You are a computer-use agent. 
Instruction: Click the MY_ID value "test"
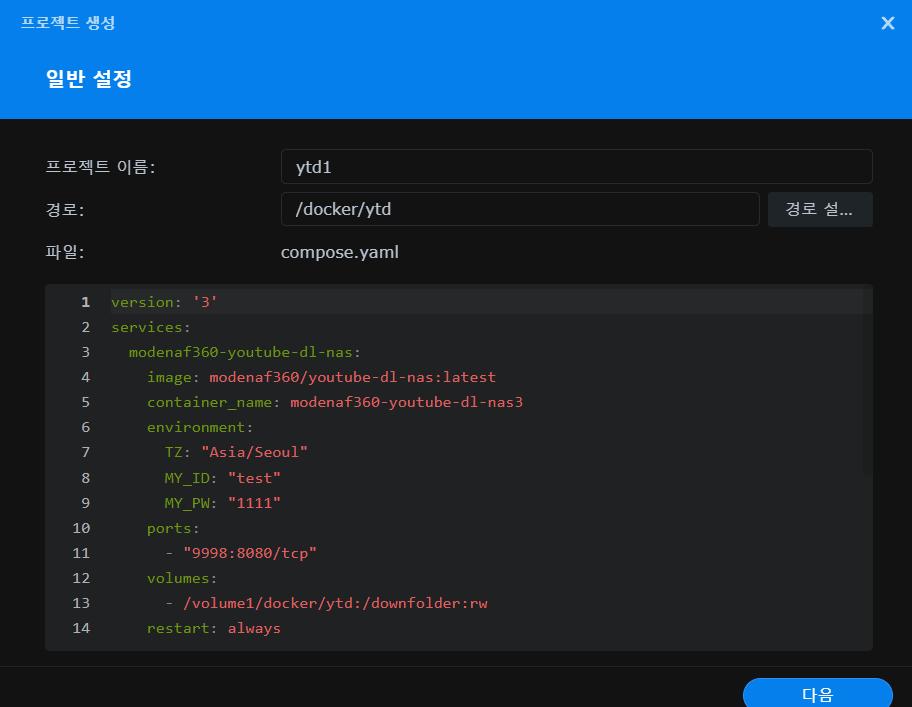coord(254,478)
